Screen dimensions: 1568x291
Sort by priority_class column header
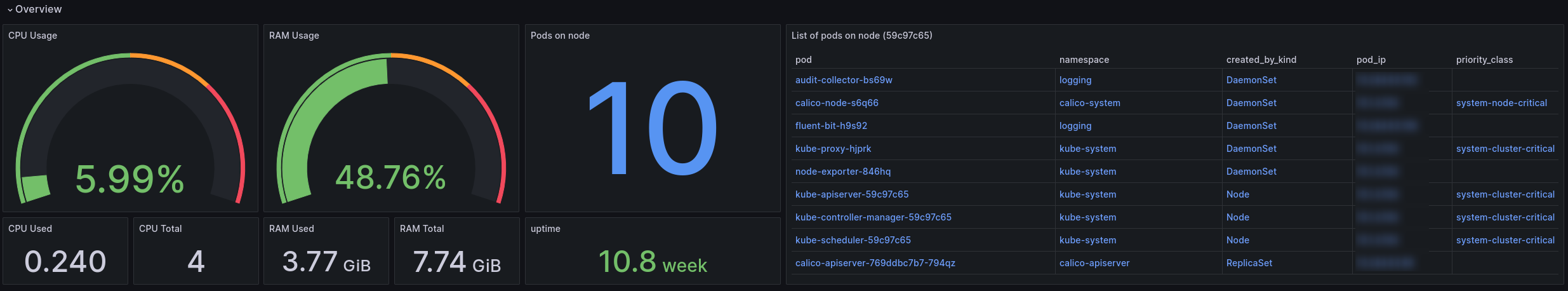(1484, 60)
